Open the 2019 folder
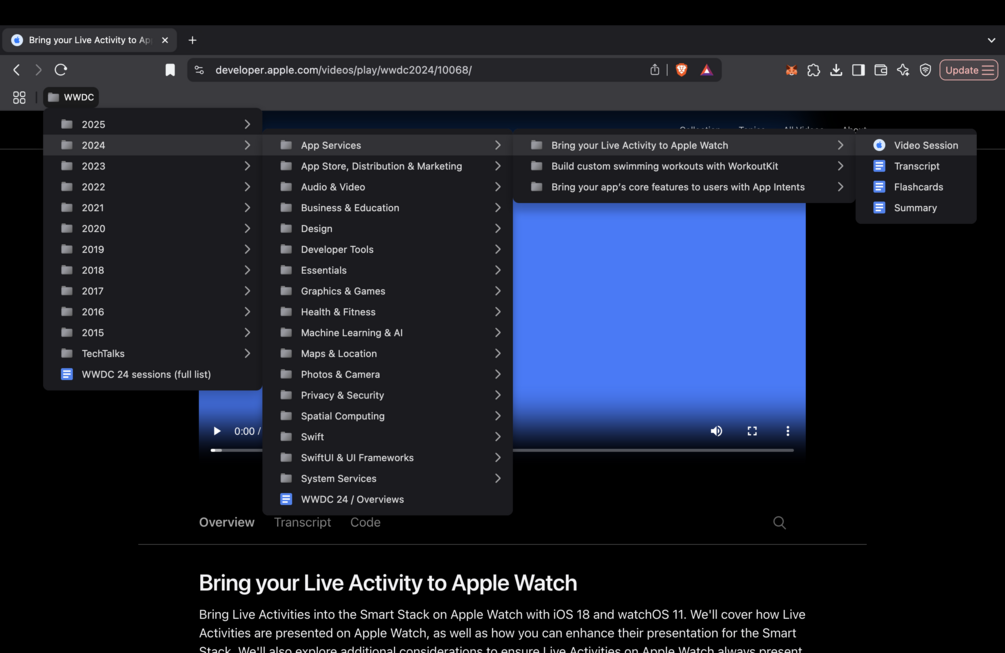This screenshot has height=653, width=1005. (x=153, y=249)
